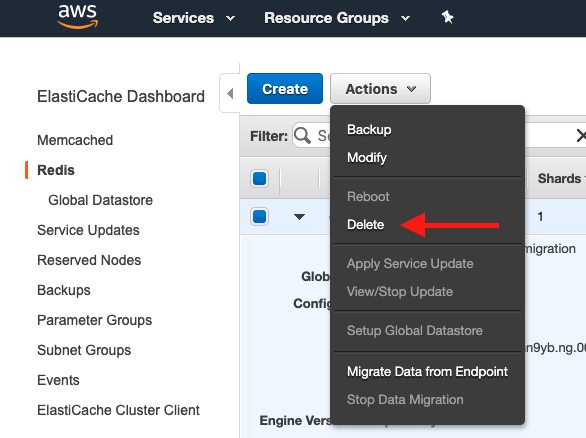
Task: Collapse the sidebar with the left arrow
Action: click(230, 93)
